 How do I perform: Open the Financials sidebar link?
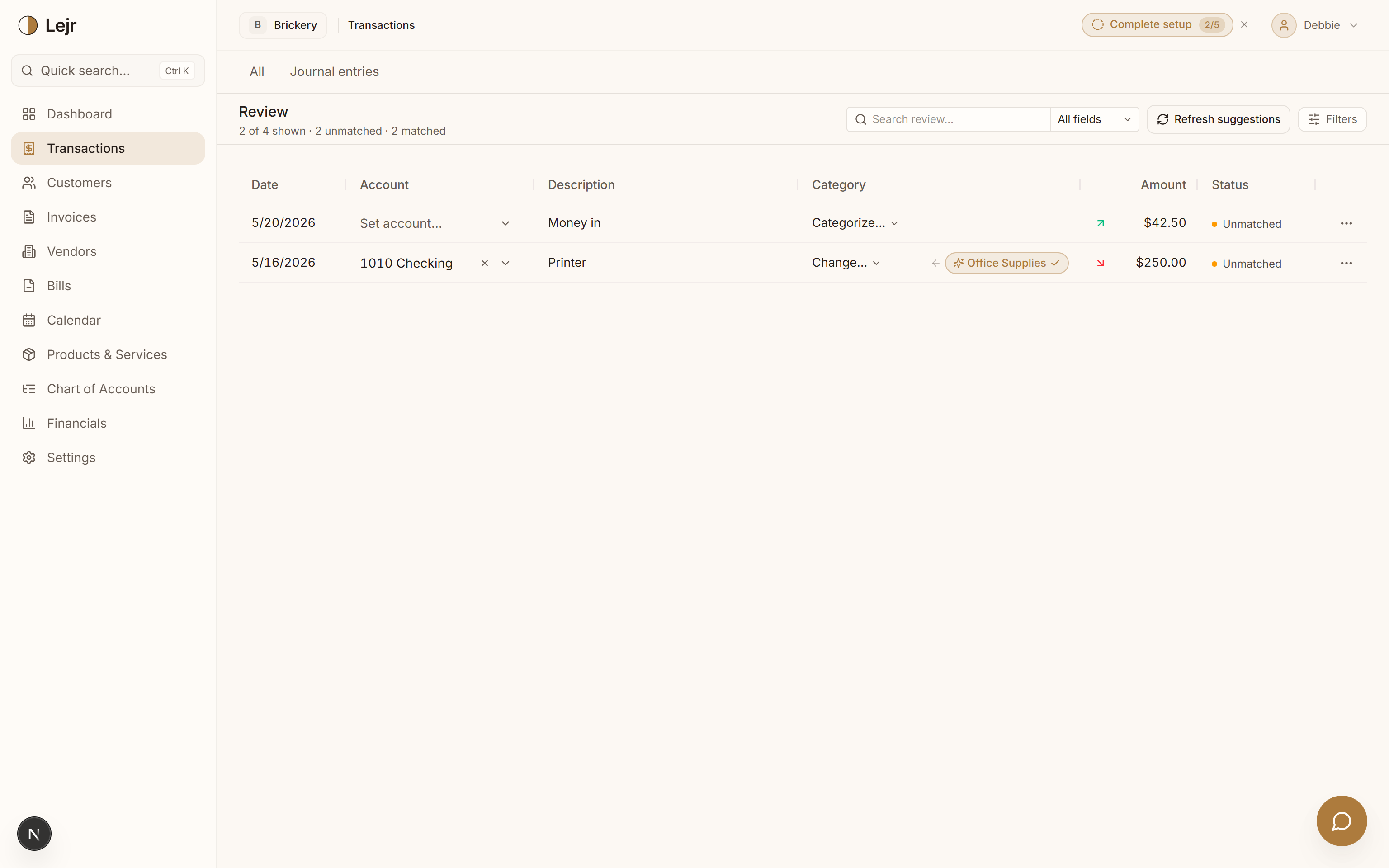(108, 423)
